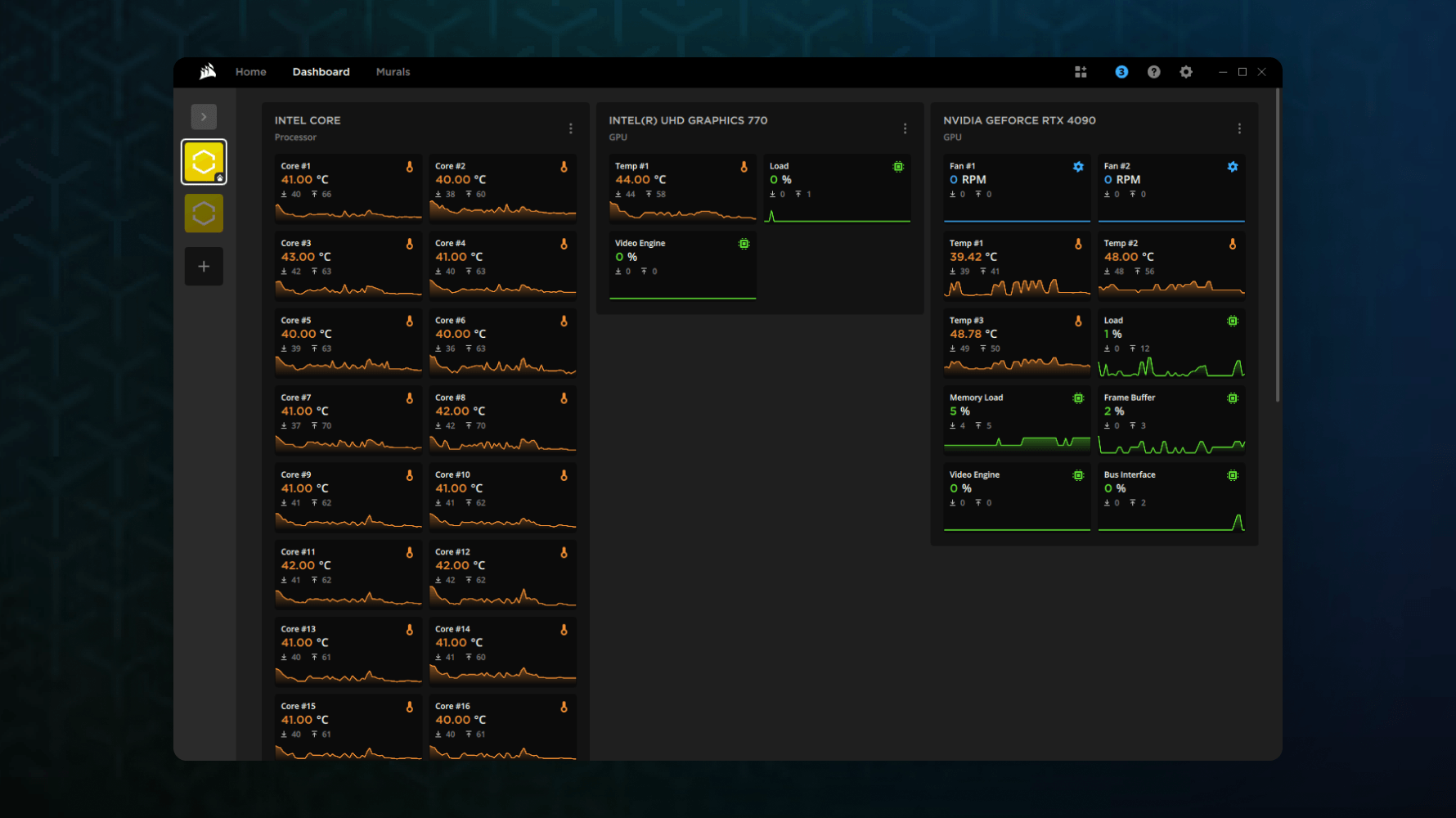The image size is (1456, 818).
Task: Minimize the iCUE window
Action: point(1223,72)
